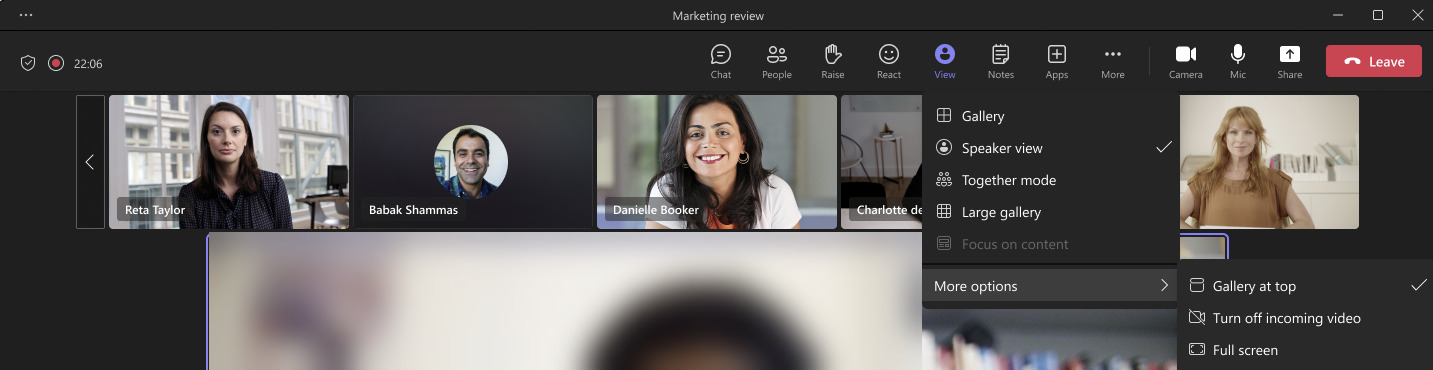Minimize the meeting window

click(1339, 15)
